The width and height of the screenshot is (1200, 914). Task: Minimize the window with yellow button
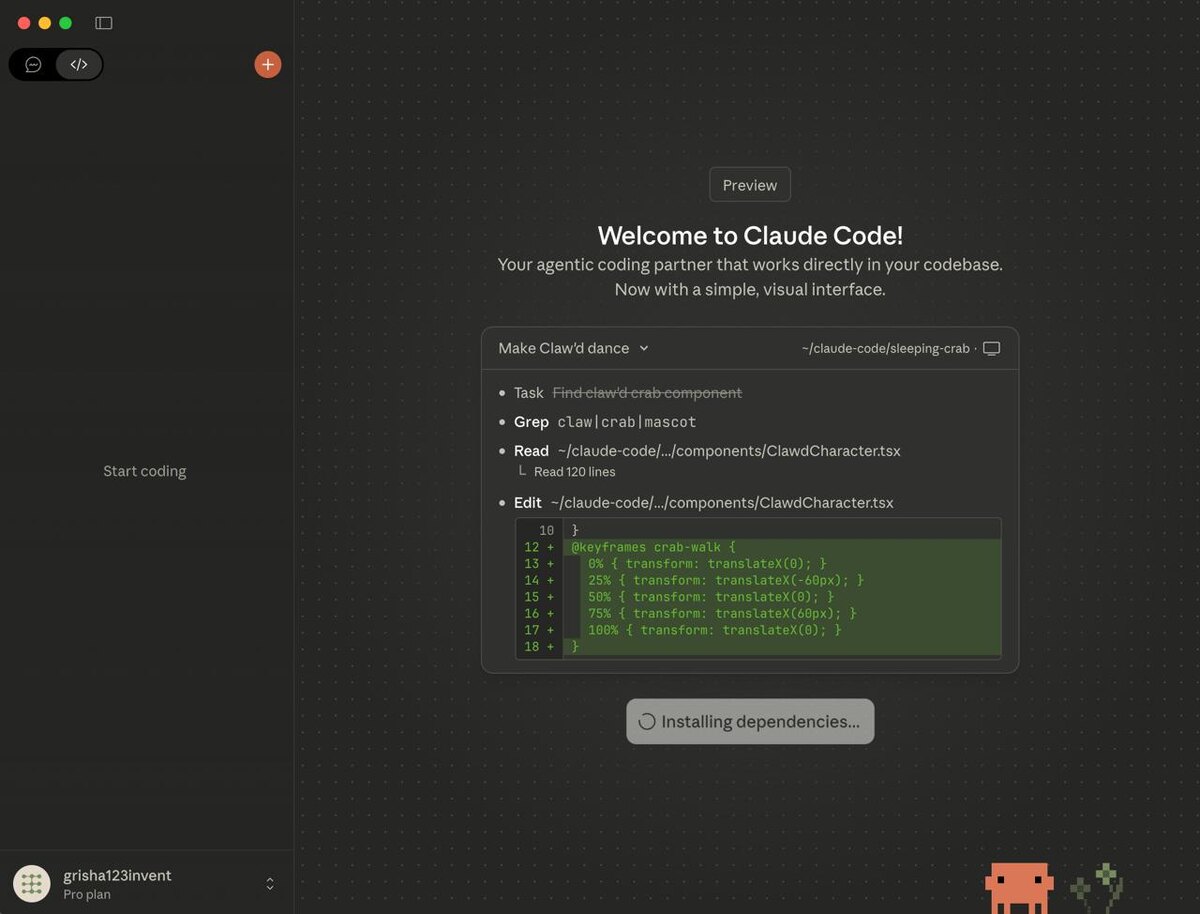tap(45, 23)
